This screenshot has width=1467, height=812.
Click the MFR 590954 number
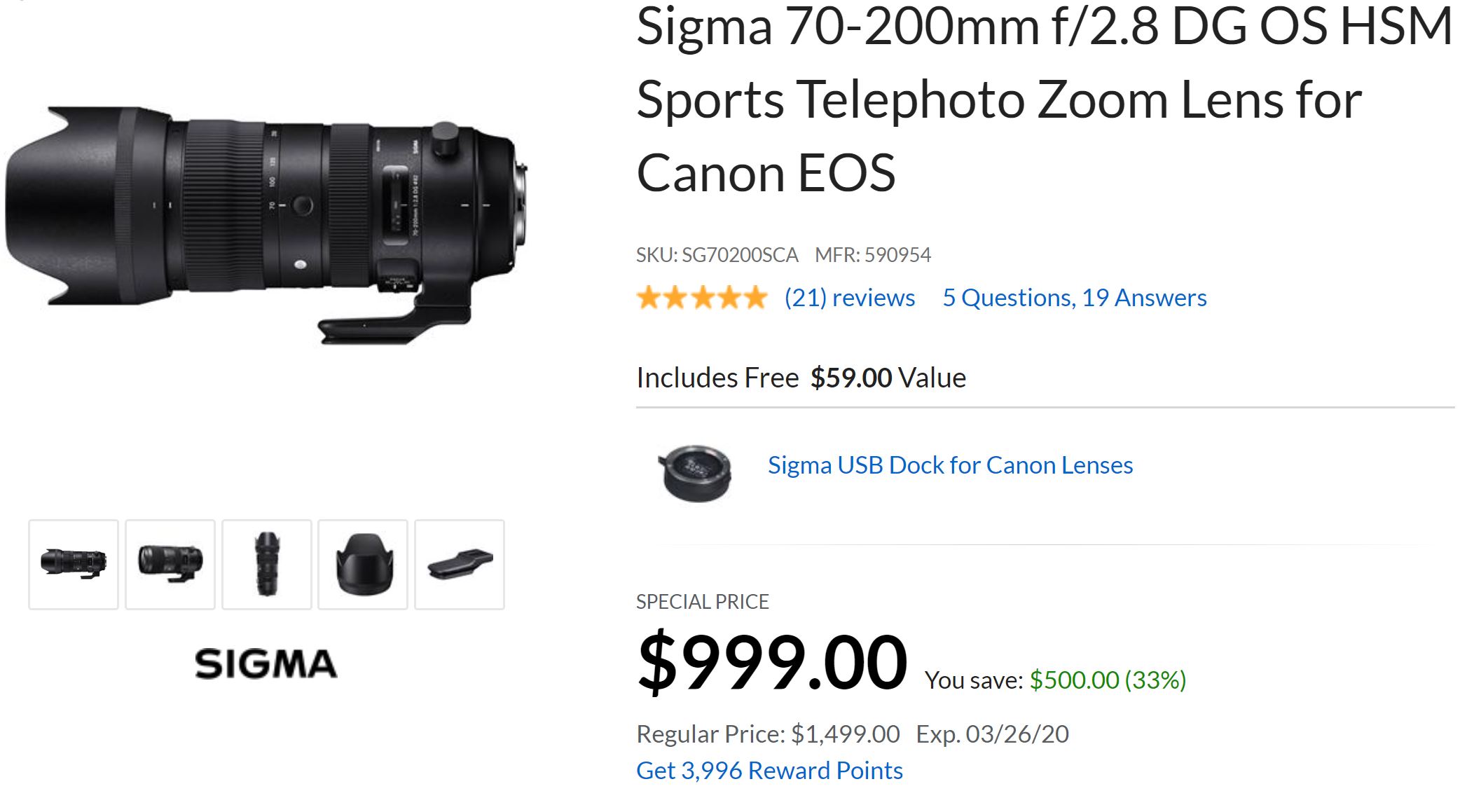pos(873,255)
